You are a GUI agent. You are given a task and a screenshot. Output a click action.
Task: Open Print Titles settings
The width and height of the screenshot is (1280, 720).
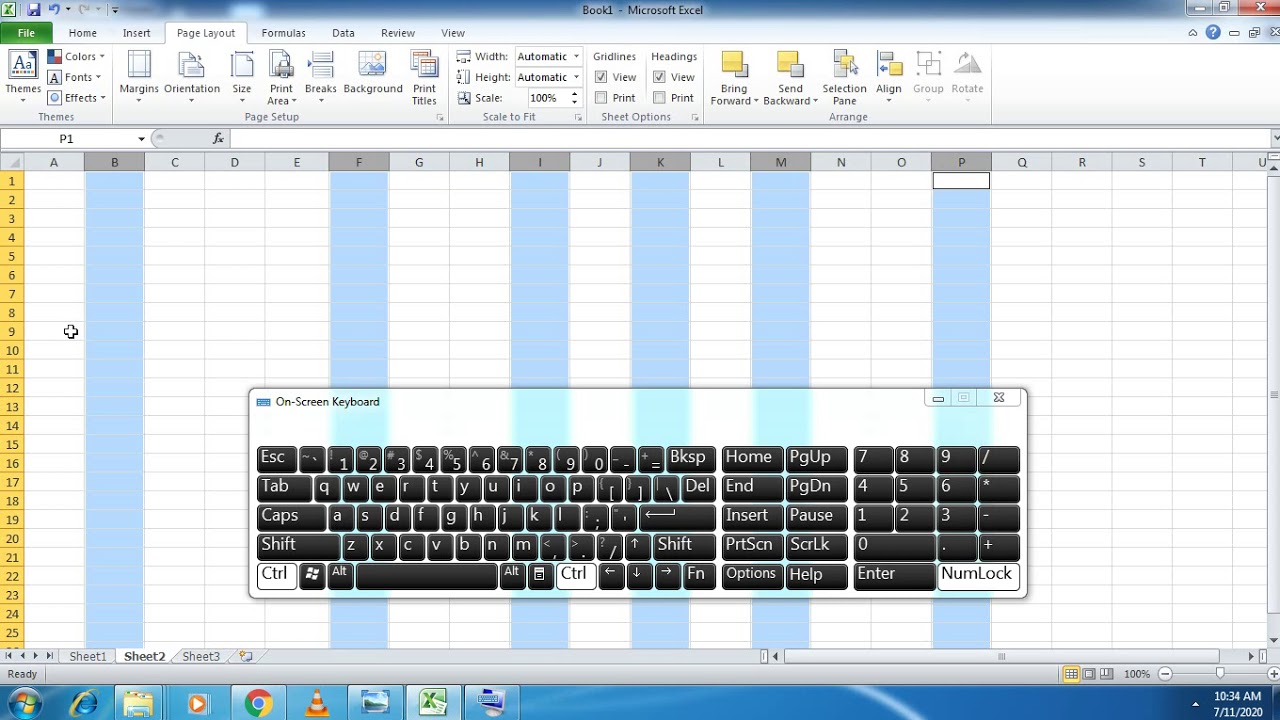[x=424, y=76]
